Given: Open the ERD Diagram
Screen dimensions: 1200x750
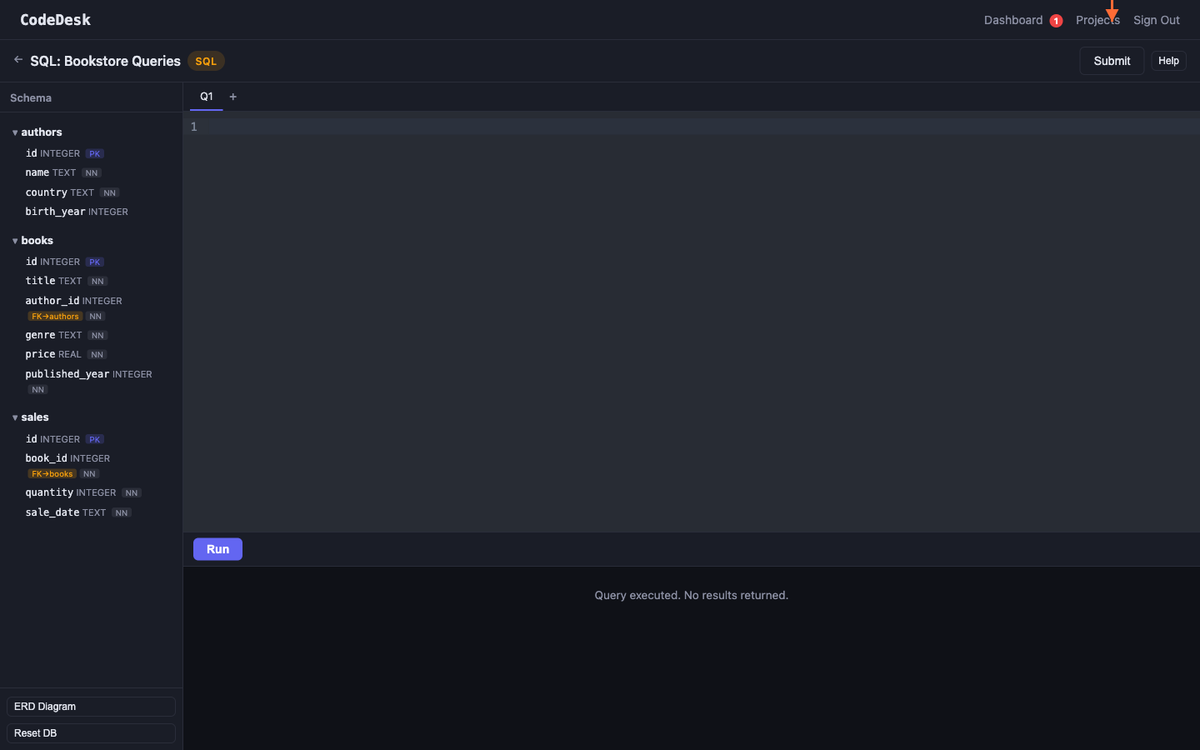Looking at the screenshot, I should click(x=91, y=706).
